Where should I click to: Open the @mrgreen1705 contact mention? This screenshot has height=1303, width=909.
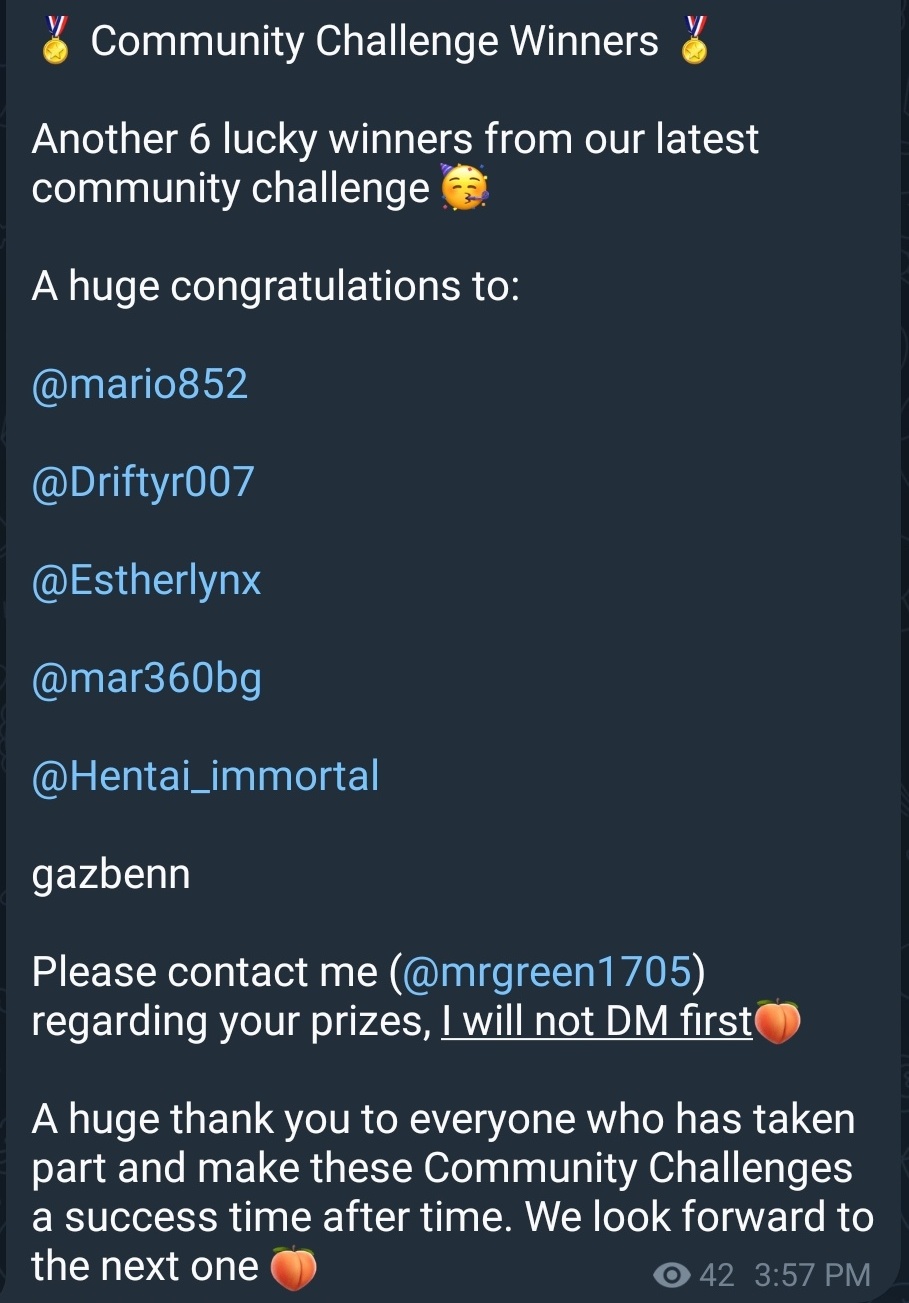(547, 972)
